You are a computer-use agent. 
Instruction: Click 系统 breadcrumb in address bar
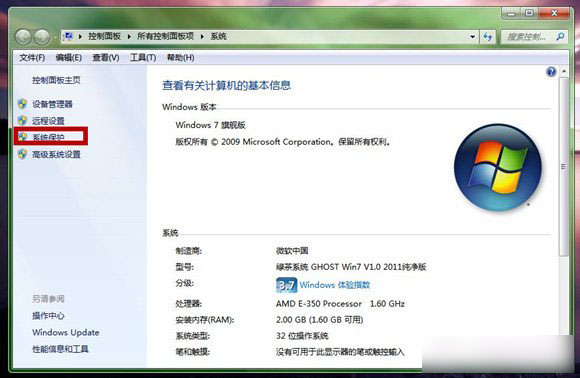pos(218,37)
